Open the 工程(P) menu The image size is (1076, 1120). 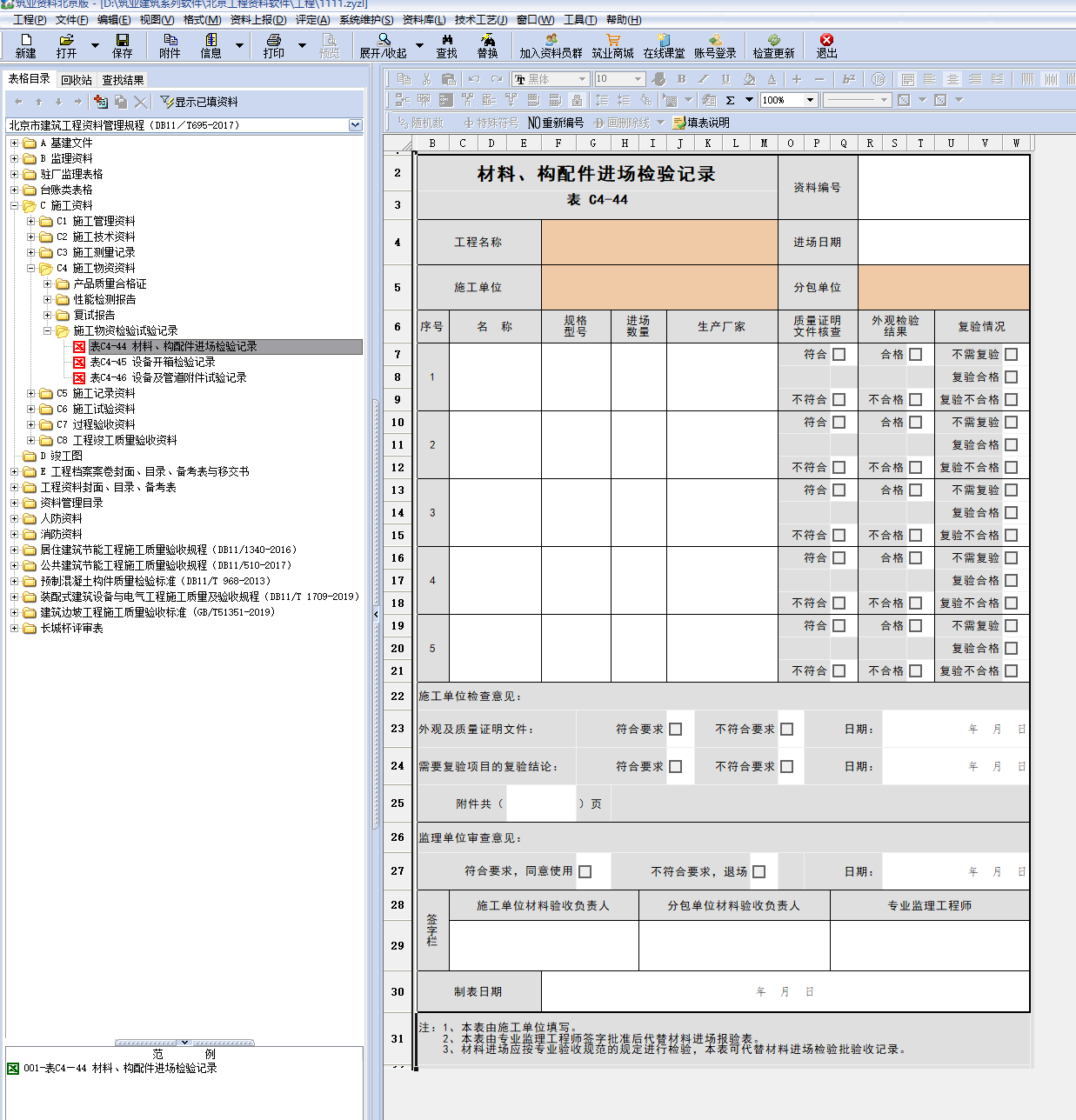tap(30, 19)
